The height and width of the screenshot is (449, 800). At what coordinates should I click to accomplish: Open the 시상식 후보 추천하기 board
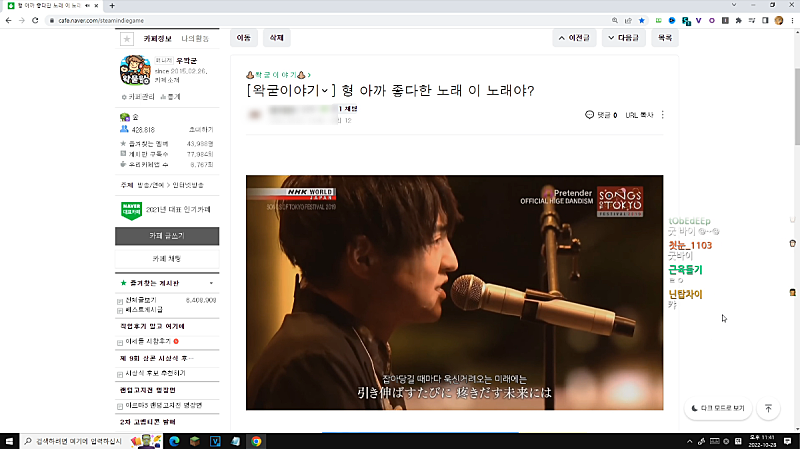tap(155, 373)
